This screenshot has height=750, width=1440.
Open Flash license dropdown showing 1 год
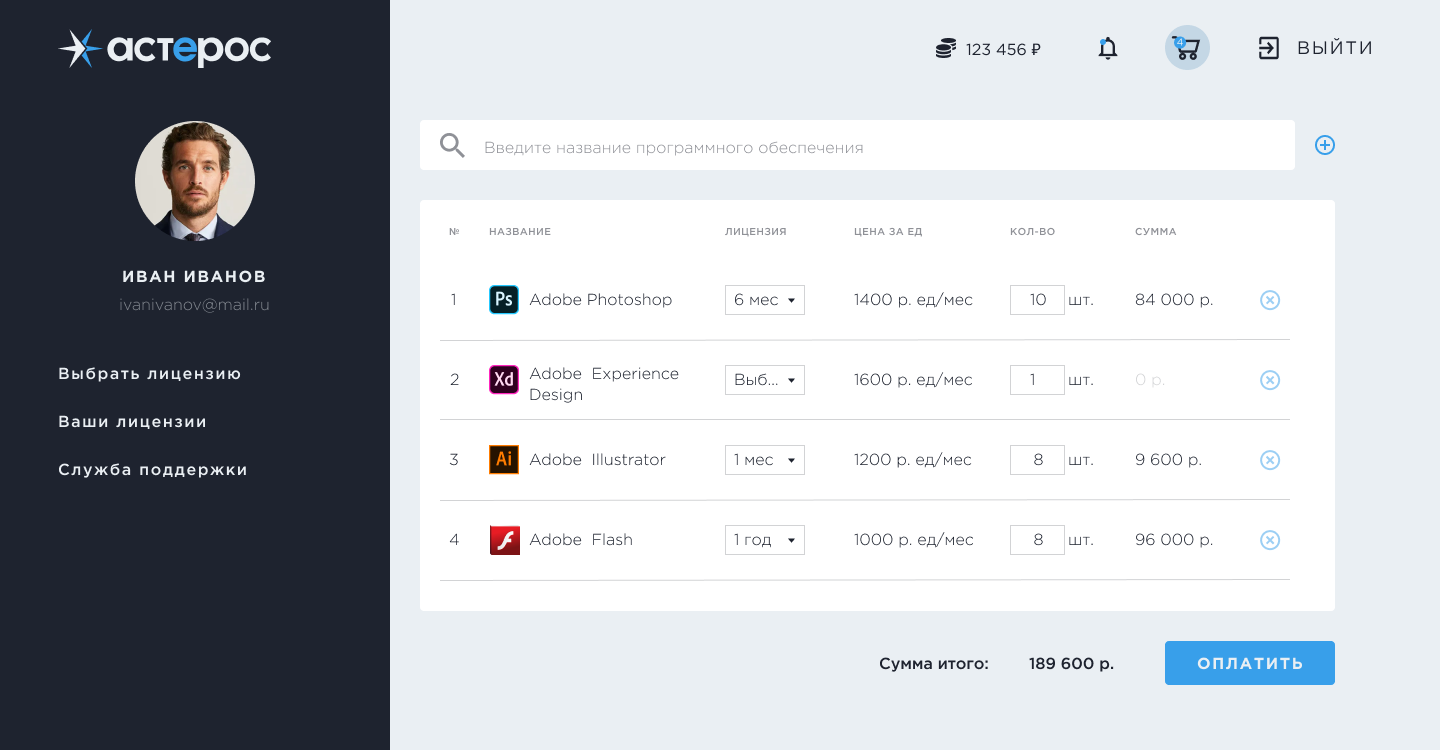[x=765, y=540]
